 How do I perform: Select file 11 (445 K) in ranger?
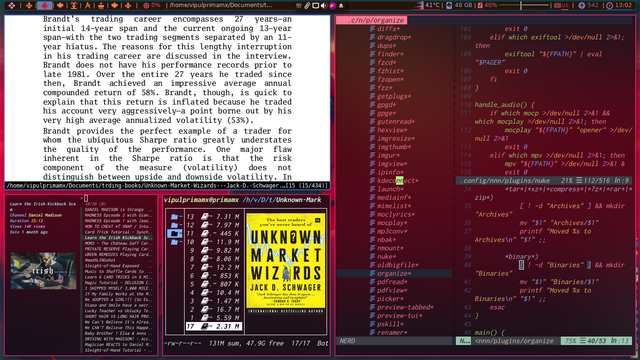click(213, 233)
